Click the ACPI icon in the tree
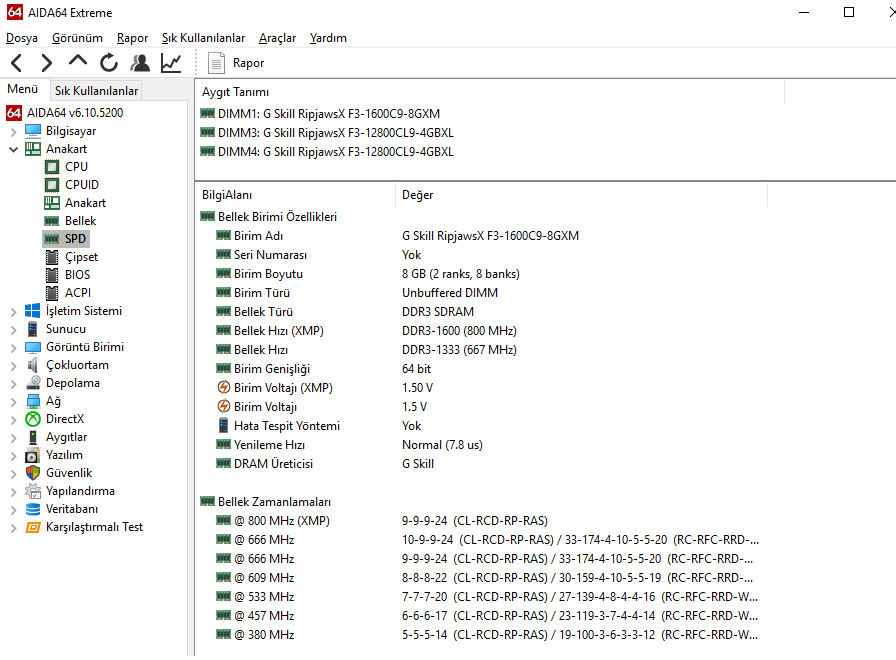Screen dimensions: 896x660 (x=52, y=293)
